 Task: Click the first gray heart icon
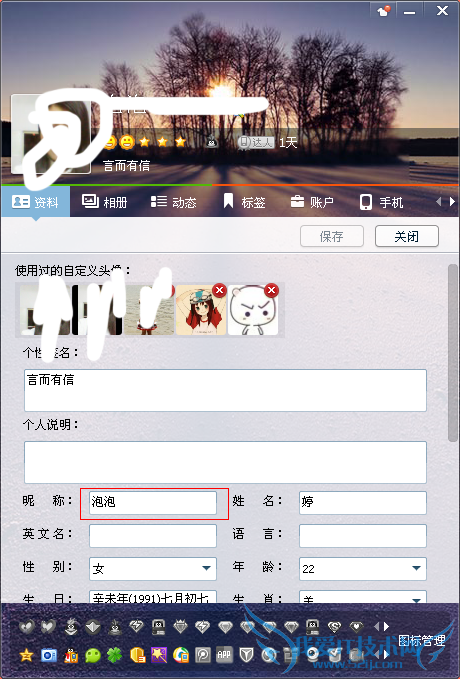tap(27, 627)
